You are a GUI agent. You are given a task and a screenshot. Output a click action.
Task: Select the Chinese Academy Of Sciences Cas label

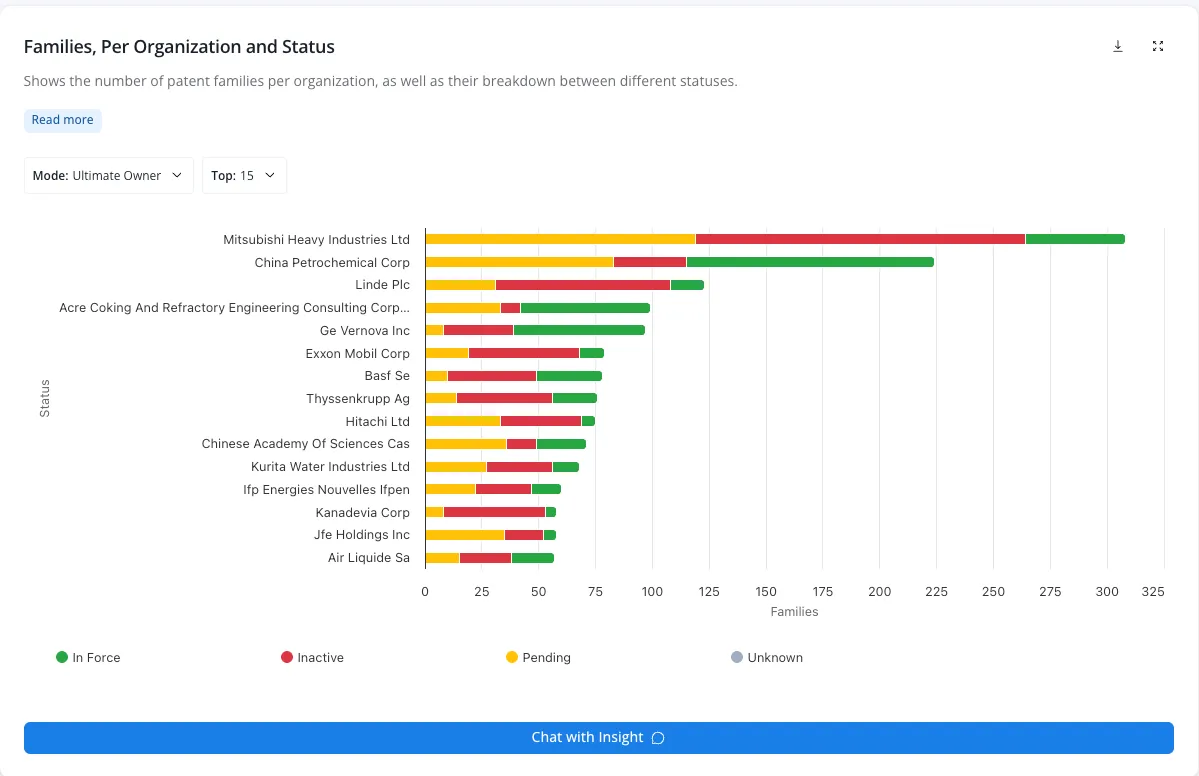point(306,443)
